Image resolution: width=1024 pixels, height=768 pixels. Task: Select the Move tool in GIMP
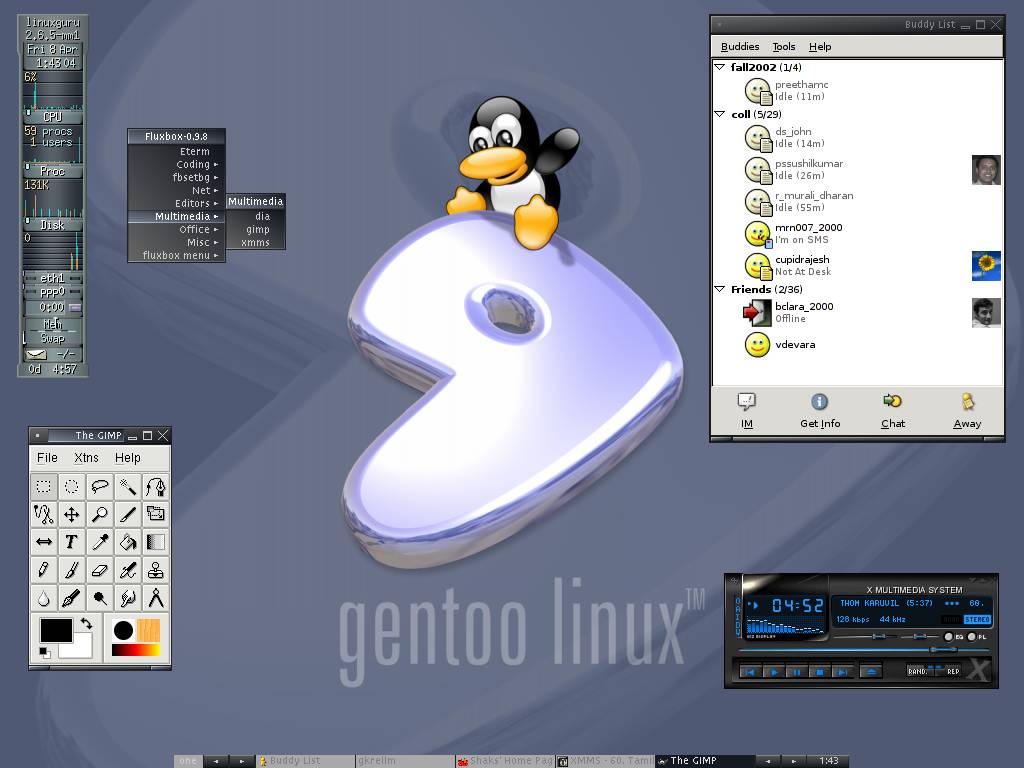coord(72,514)
